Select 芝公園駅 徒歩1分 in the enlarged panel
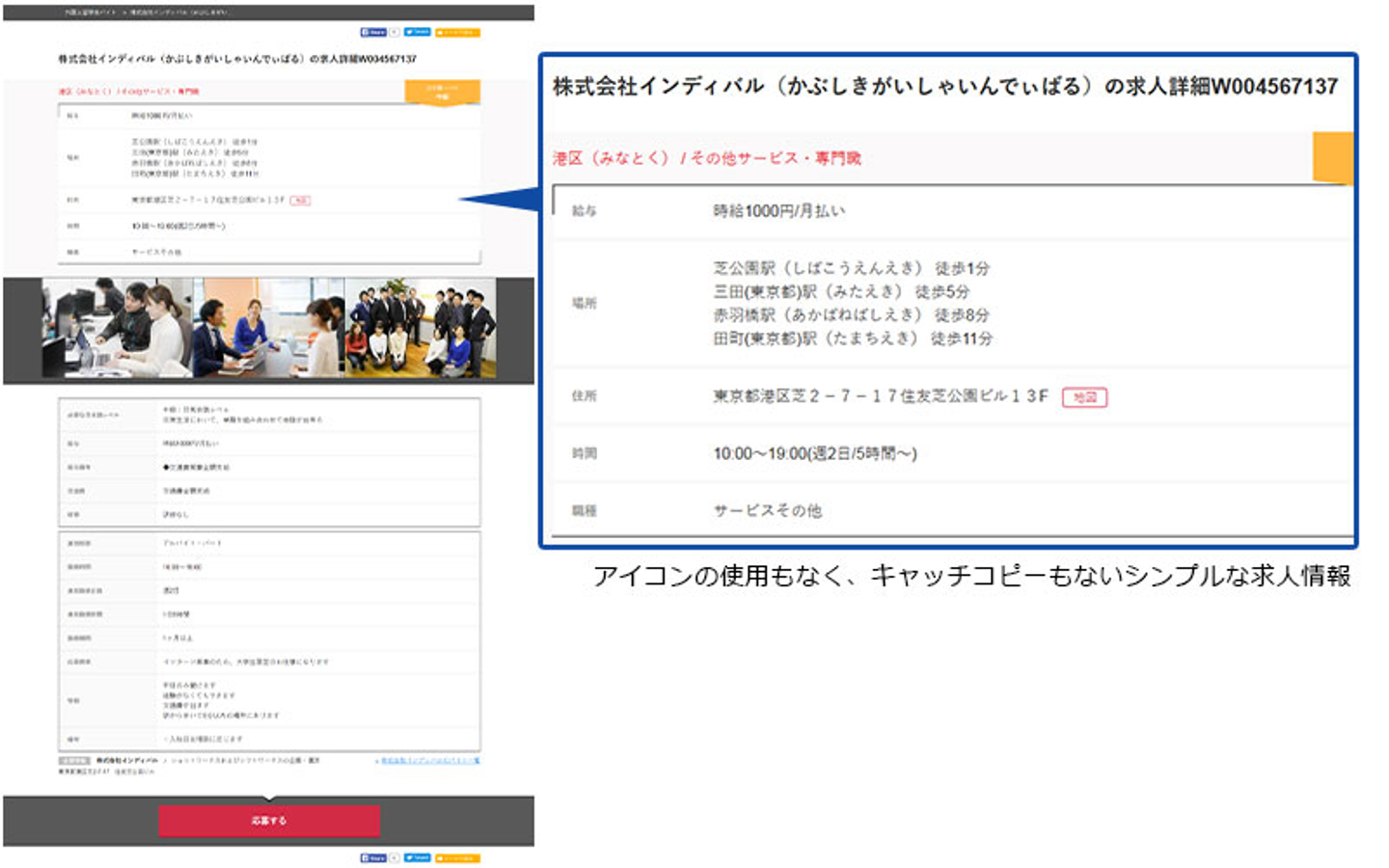 point(852,268)
